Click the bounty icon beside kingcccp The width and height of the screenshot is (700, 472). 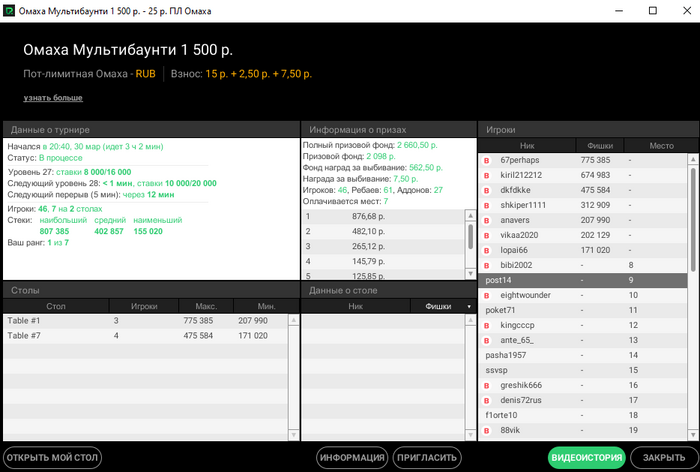click(487, 326)
